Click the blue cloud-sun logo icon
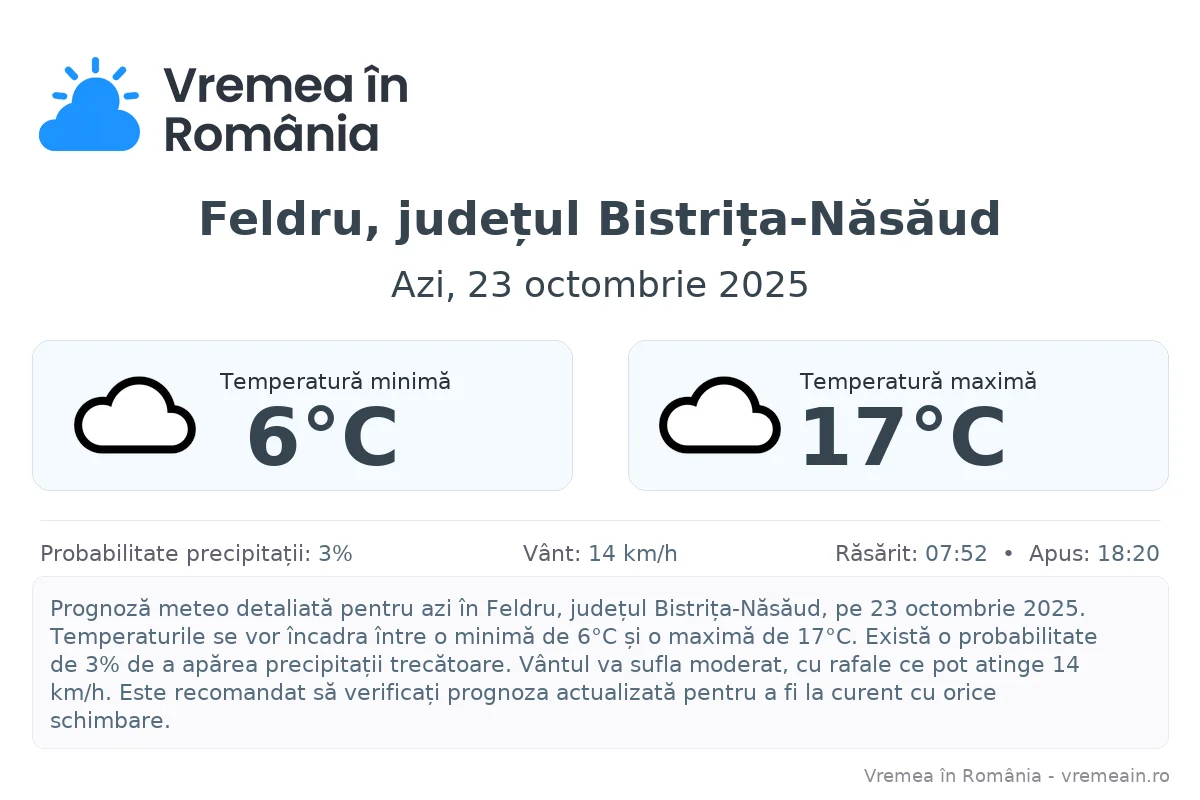Image resolution: width=1200 pixels, height=800 pixels. (89, 106)
